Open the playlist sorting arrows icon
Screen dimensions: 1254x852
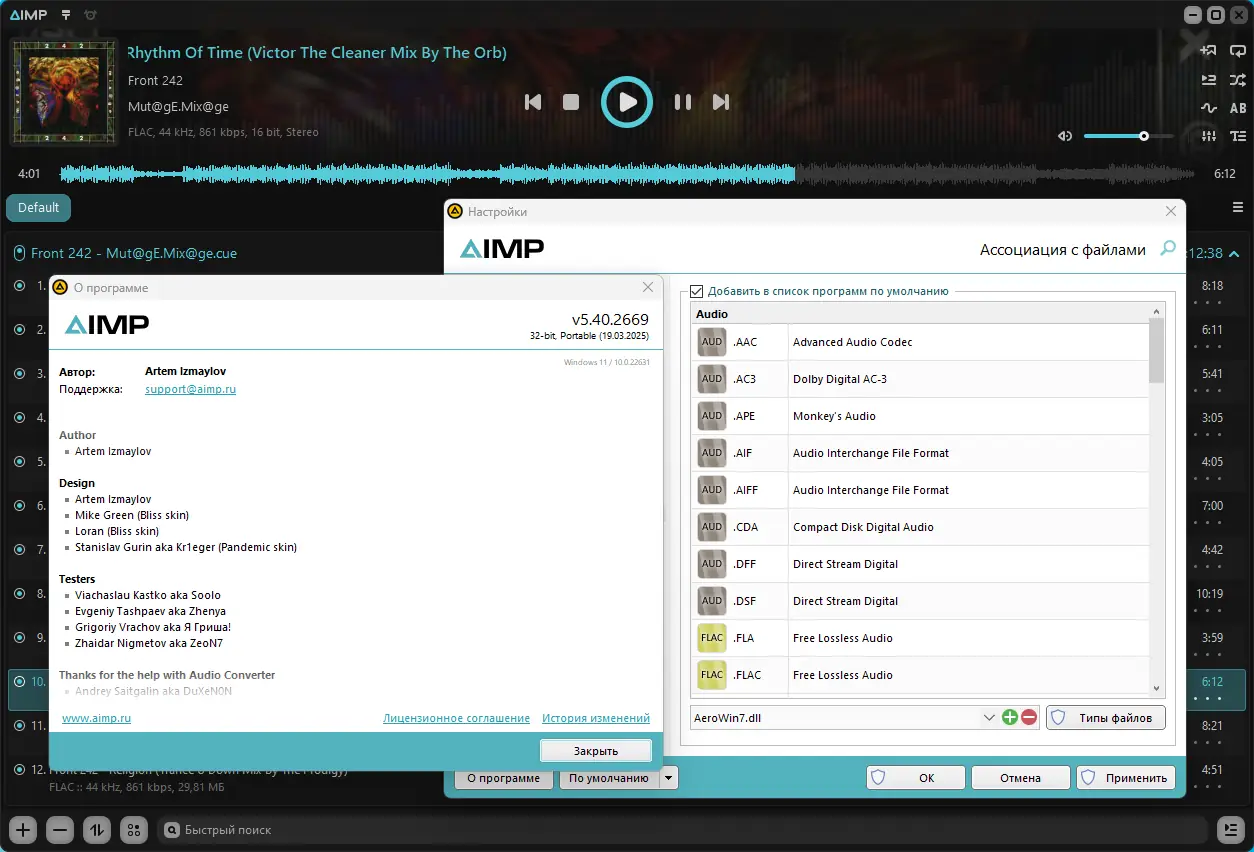[x=97, y=829]
